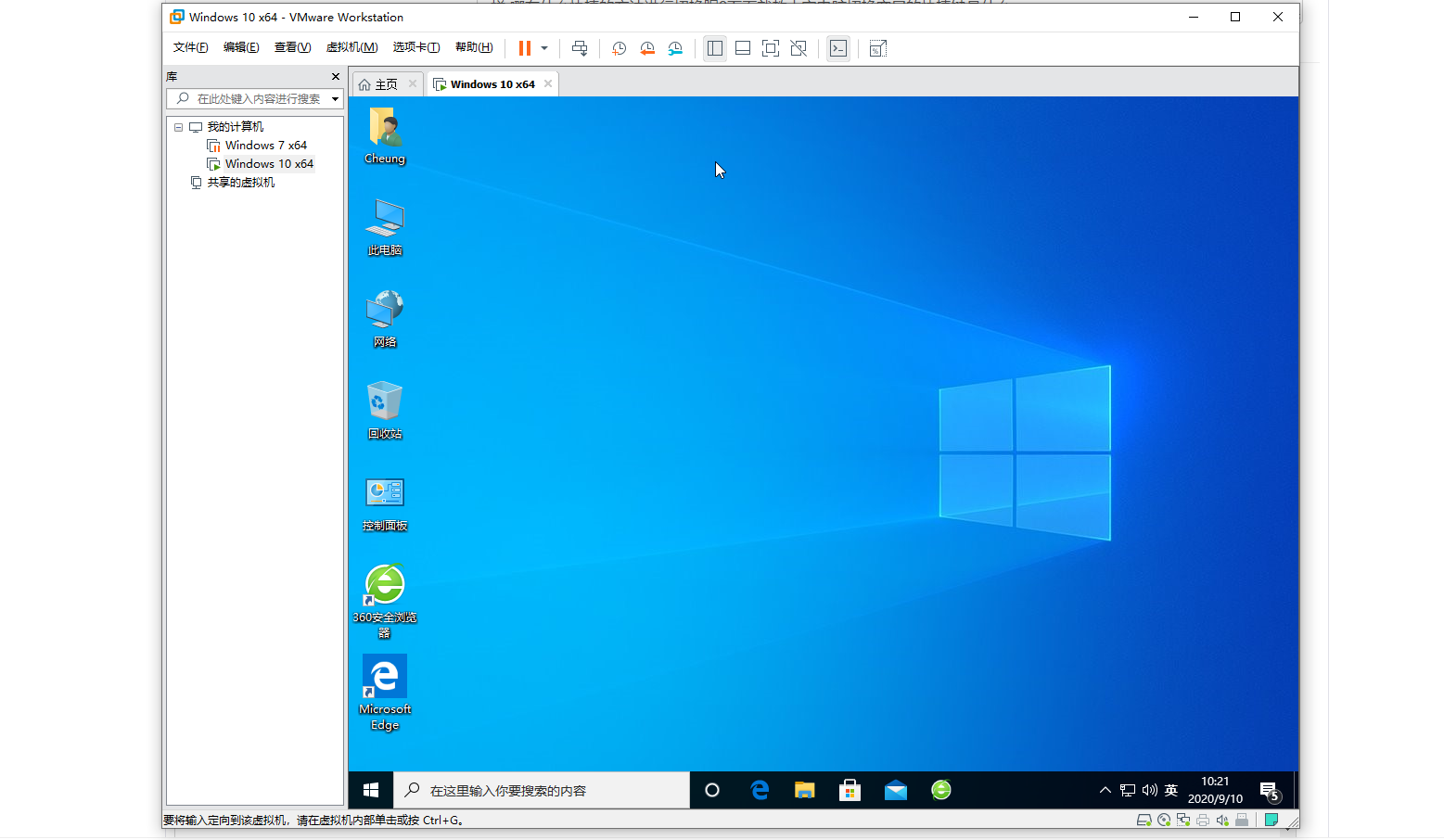Select 共享的虚拟机 in the library

pos(240,183)
